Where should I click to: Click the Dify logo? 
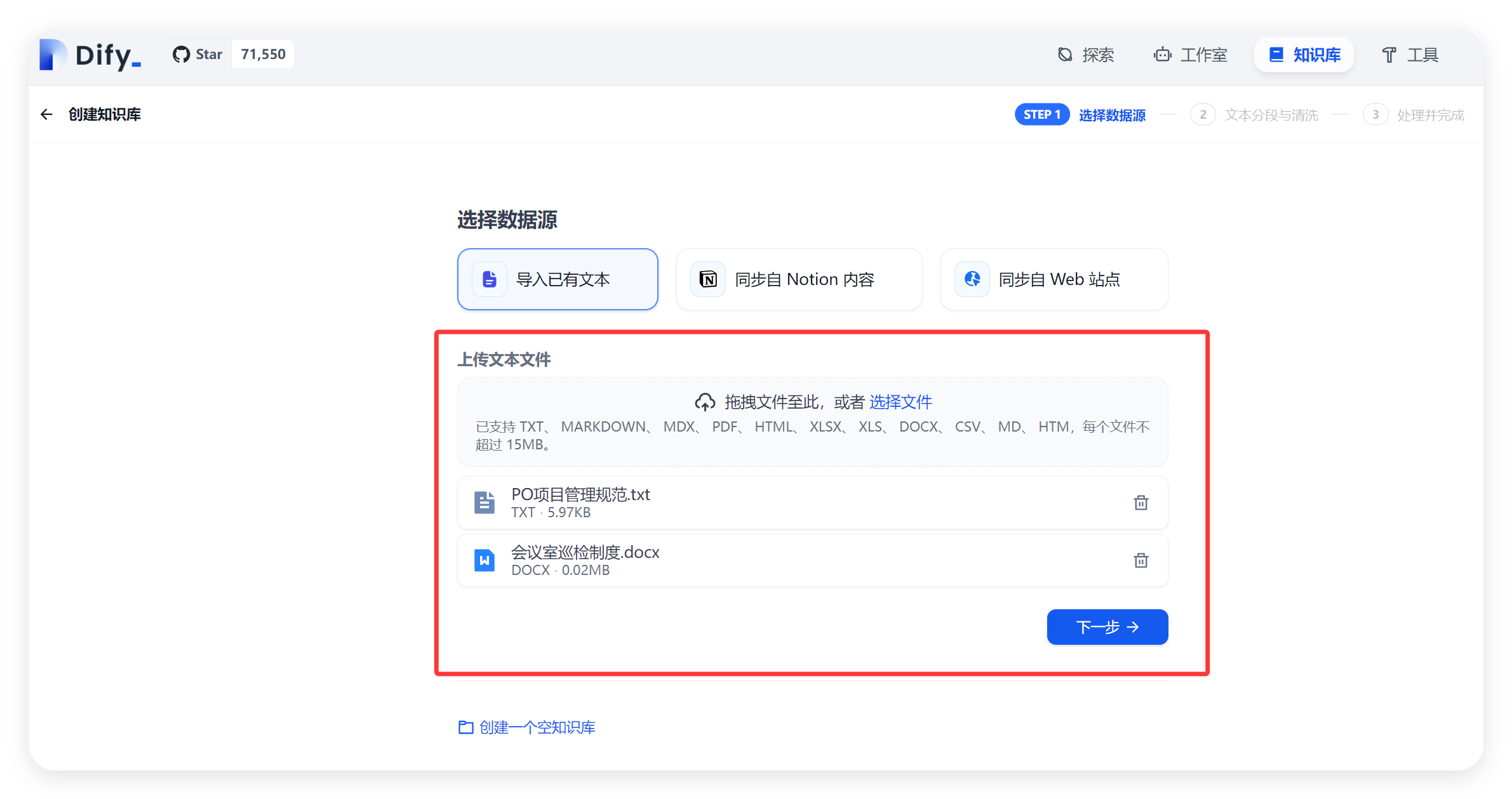[x=90, y=55]
